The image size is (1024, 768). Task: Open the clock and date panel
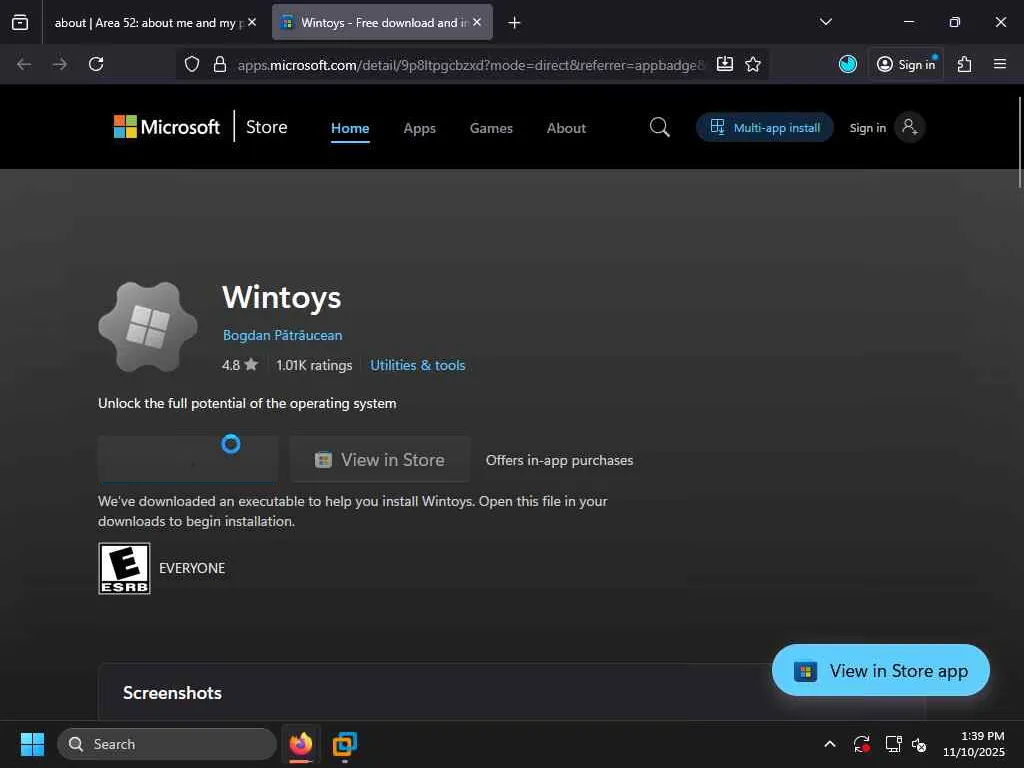[973, 744]
